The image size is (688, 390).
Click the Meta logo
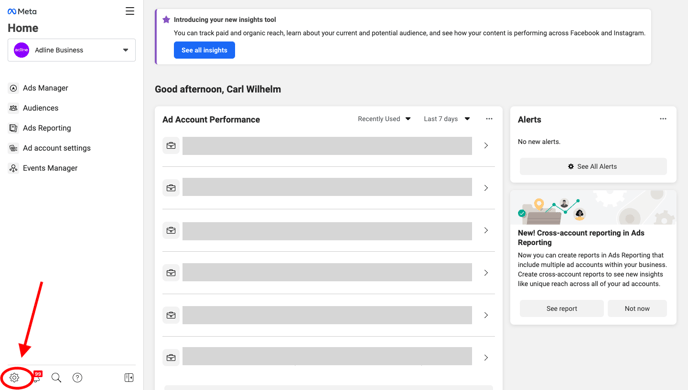click(22, 11)
